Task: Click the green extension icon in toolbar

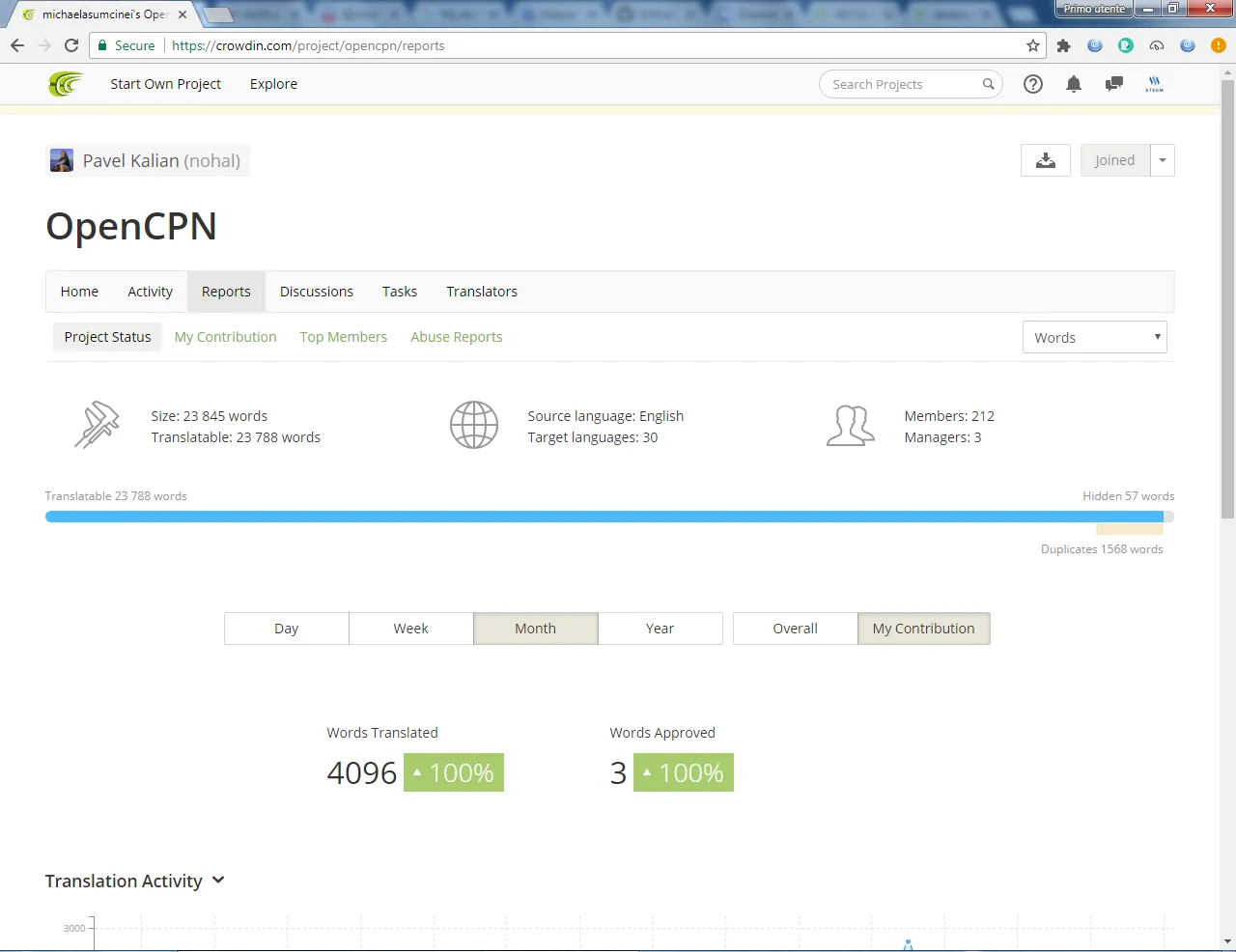Action: tap(1126, 45)
